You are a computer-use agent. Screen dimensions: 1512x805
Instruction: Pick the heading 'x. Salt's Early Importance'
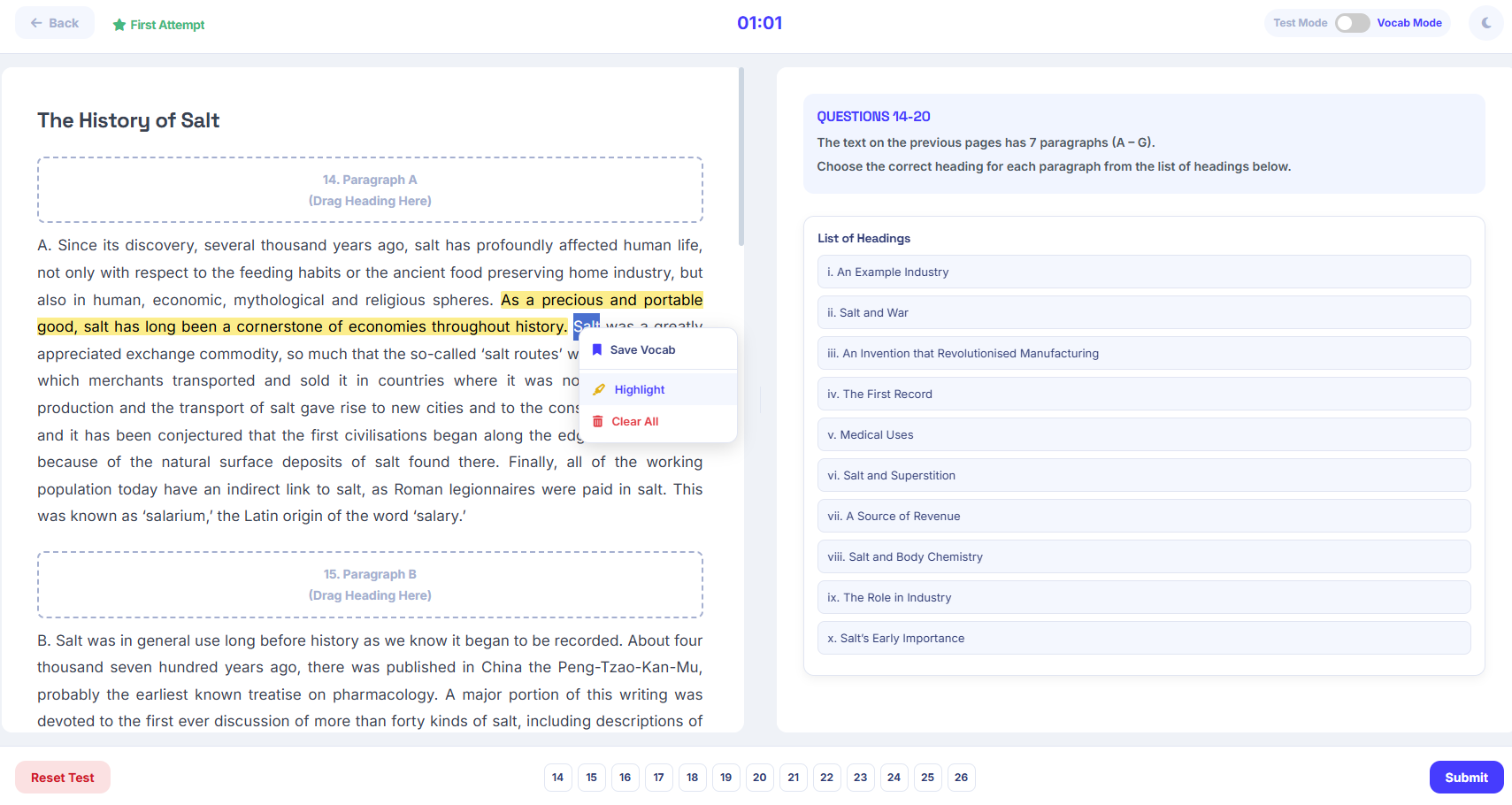pyautogui.click(x=1143, y=638)
